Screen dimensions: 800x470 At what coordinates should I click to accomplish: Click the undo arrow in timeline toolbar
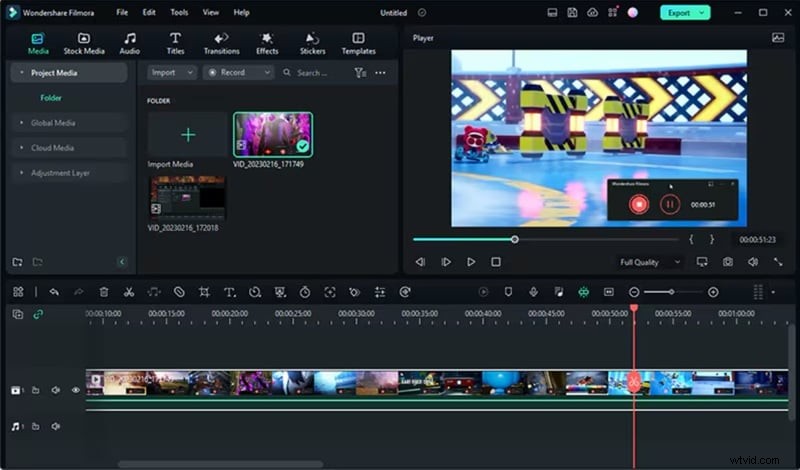tap(54, 292)
